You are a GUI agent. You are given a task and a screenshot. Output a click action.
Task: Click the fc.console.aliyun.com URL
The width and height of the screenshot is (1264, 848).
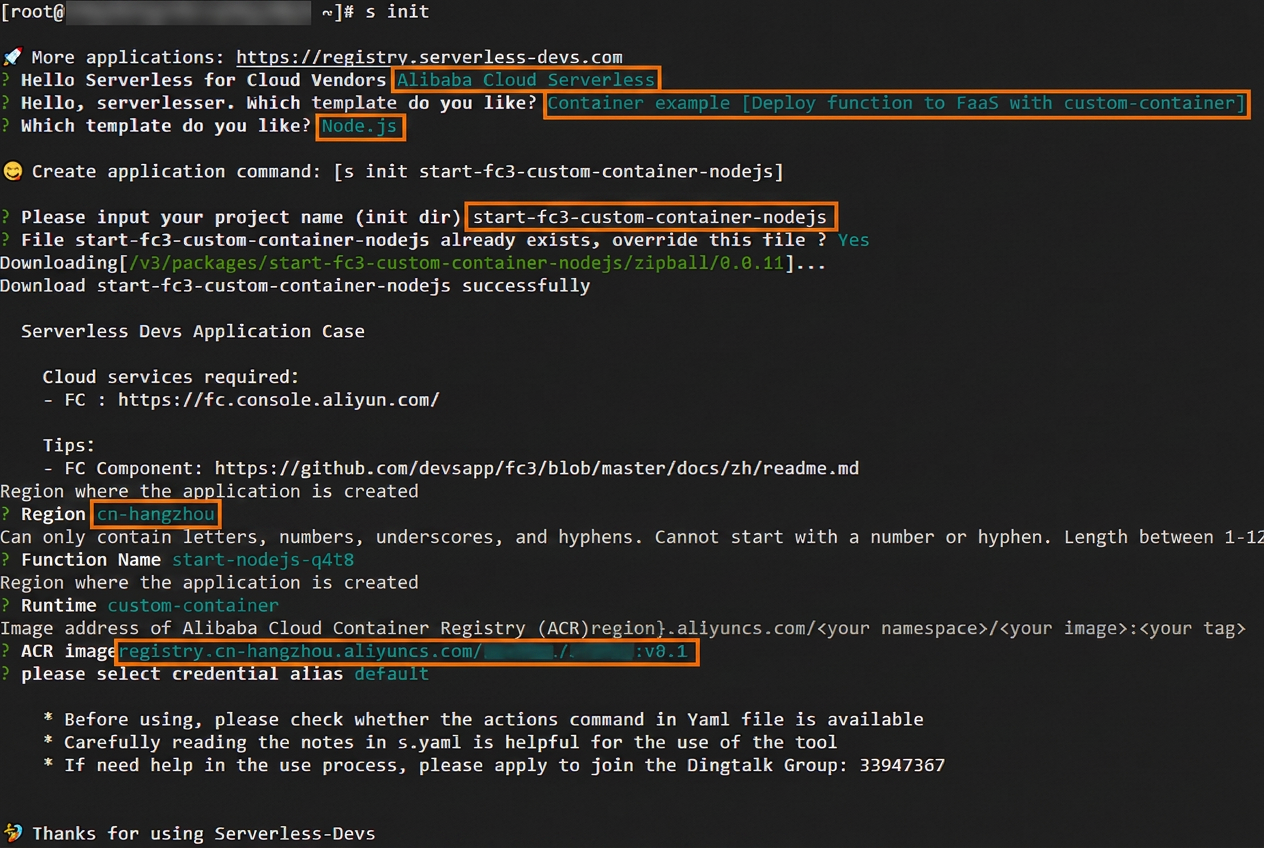pos(279,400)
